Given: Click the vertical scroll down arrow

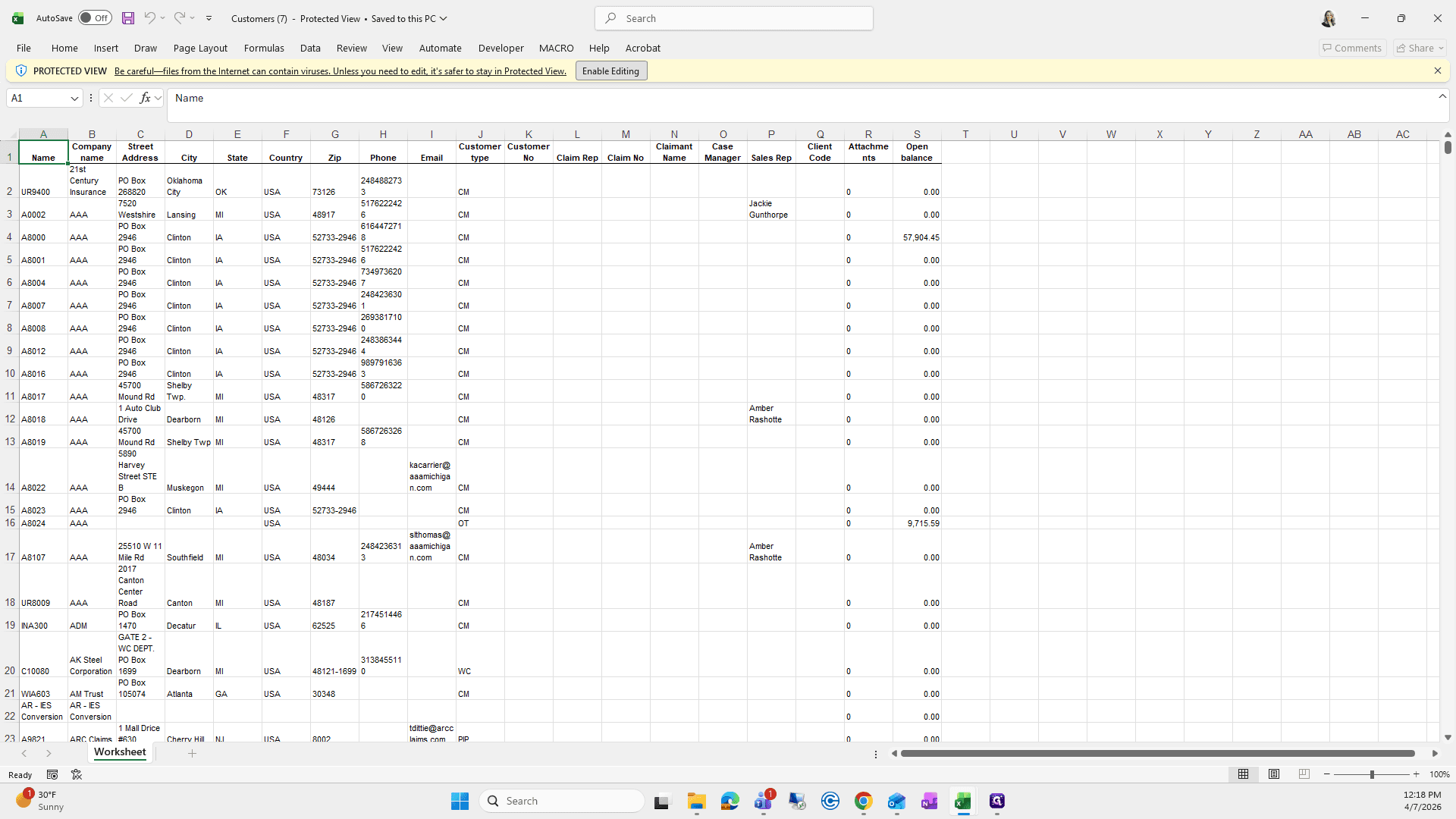Looking at the screenshot, I should click(1448, 737).
